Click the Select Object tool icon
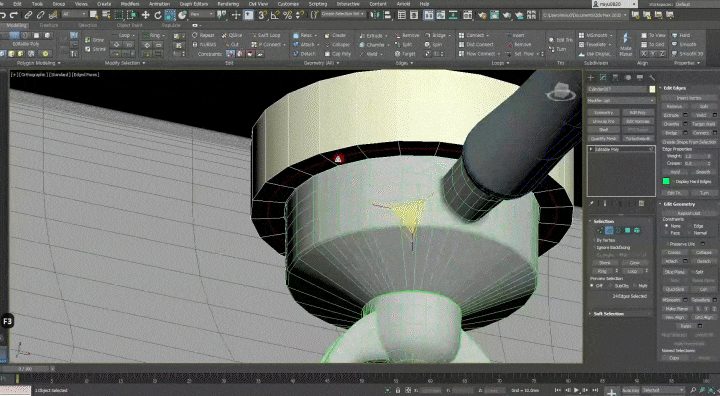Image resolution: width=720 pixels, height=396 pixels. pyautogui.click(x=94, y=15)
